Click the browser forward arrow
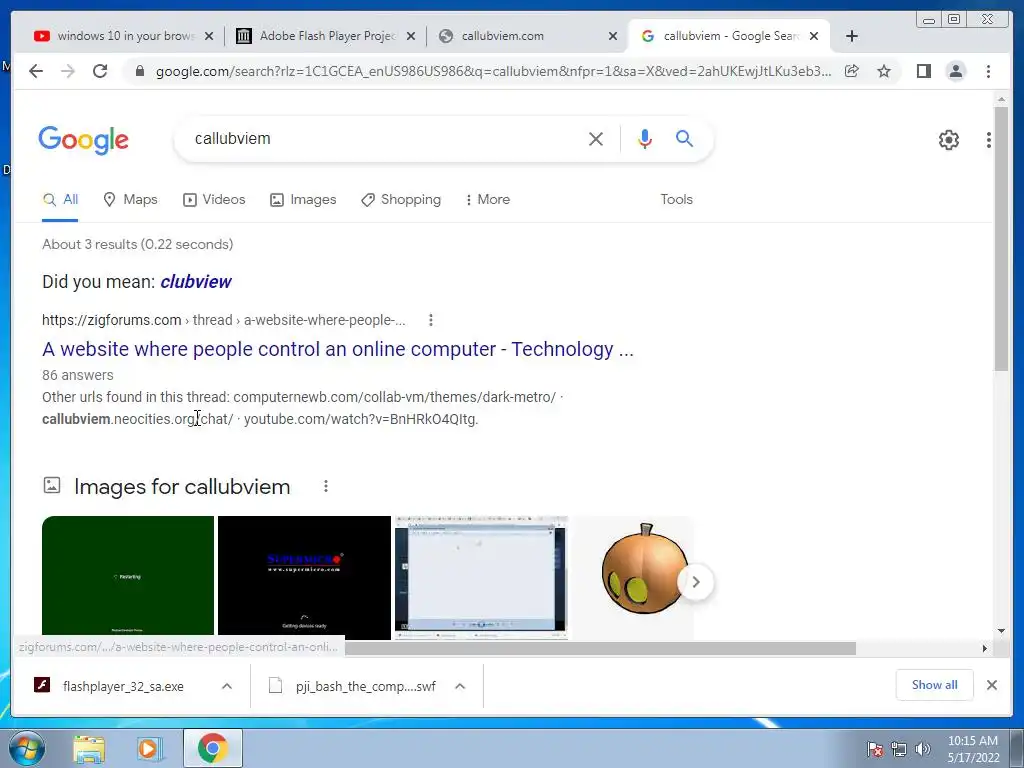The width and height of the screenshot is (1024, 768). coord(68,71)
